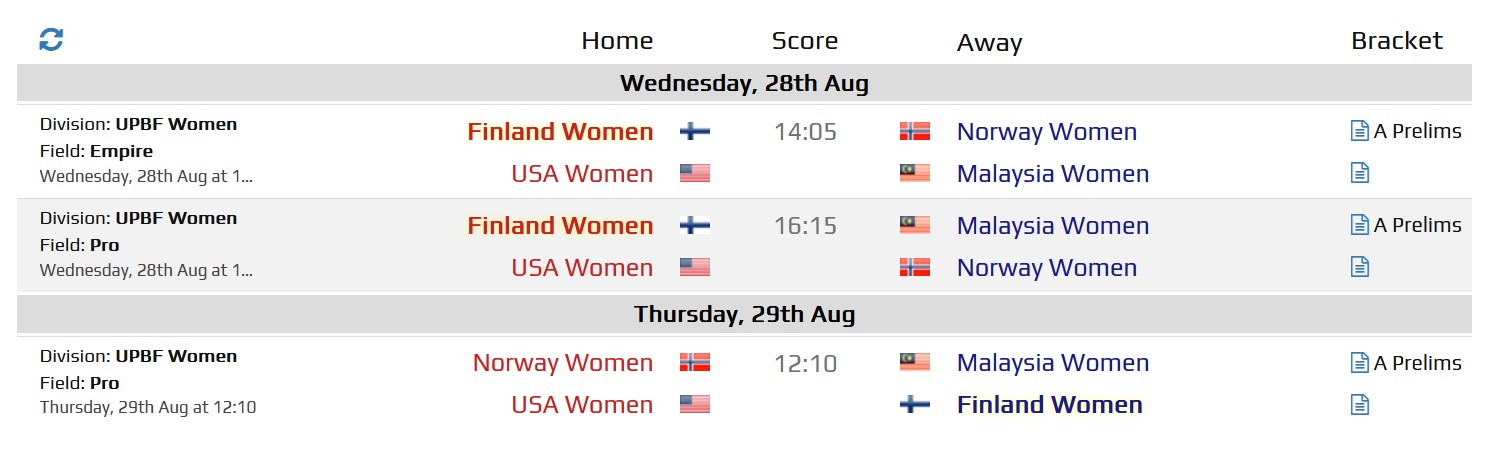Click the Score column header
1489x457 pixels.
pos(805,40)
